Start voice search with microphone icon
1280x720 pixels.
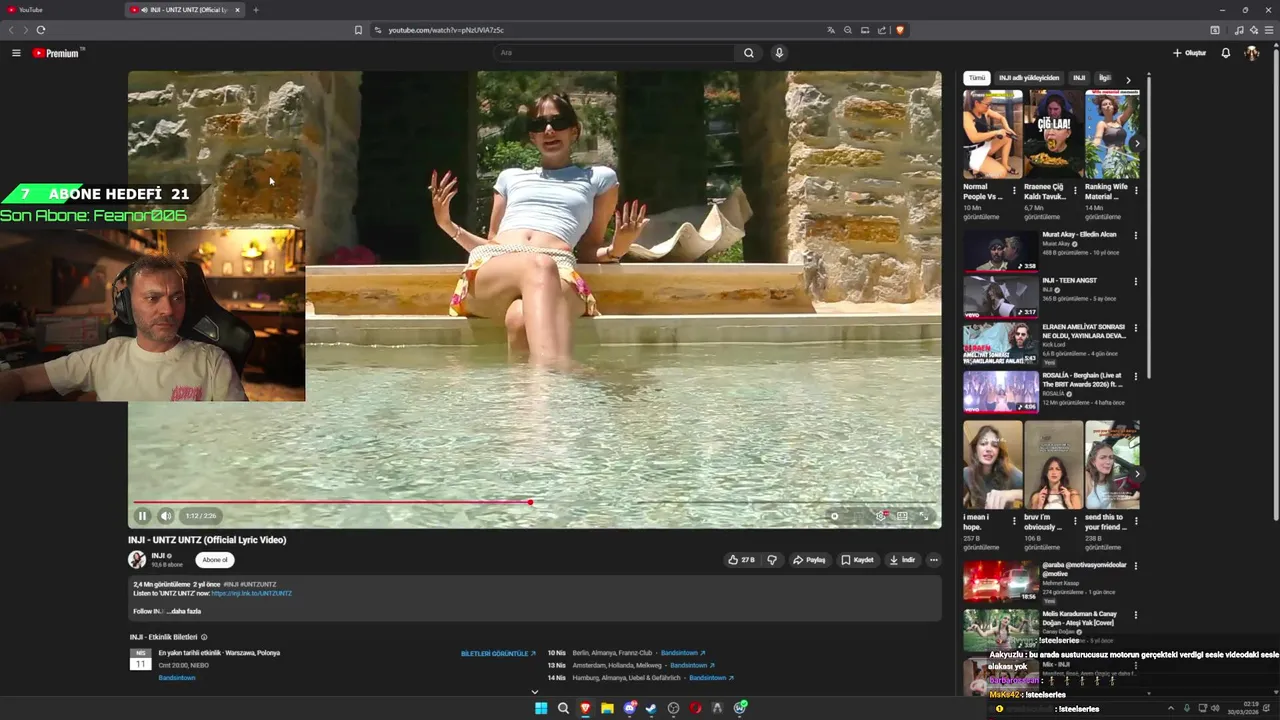coord(779,53)
